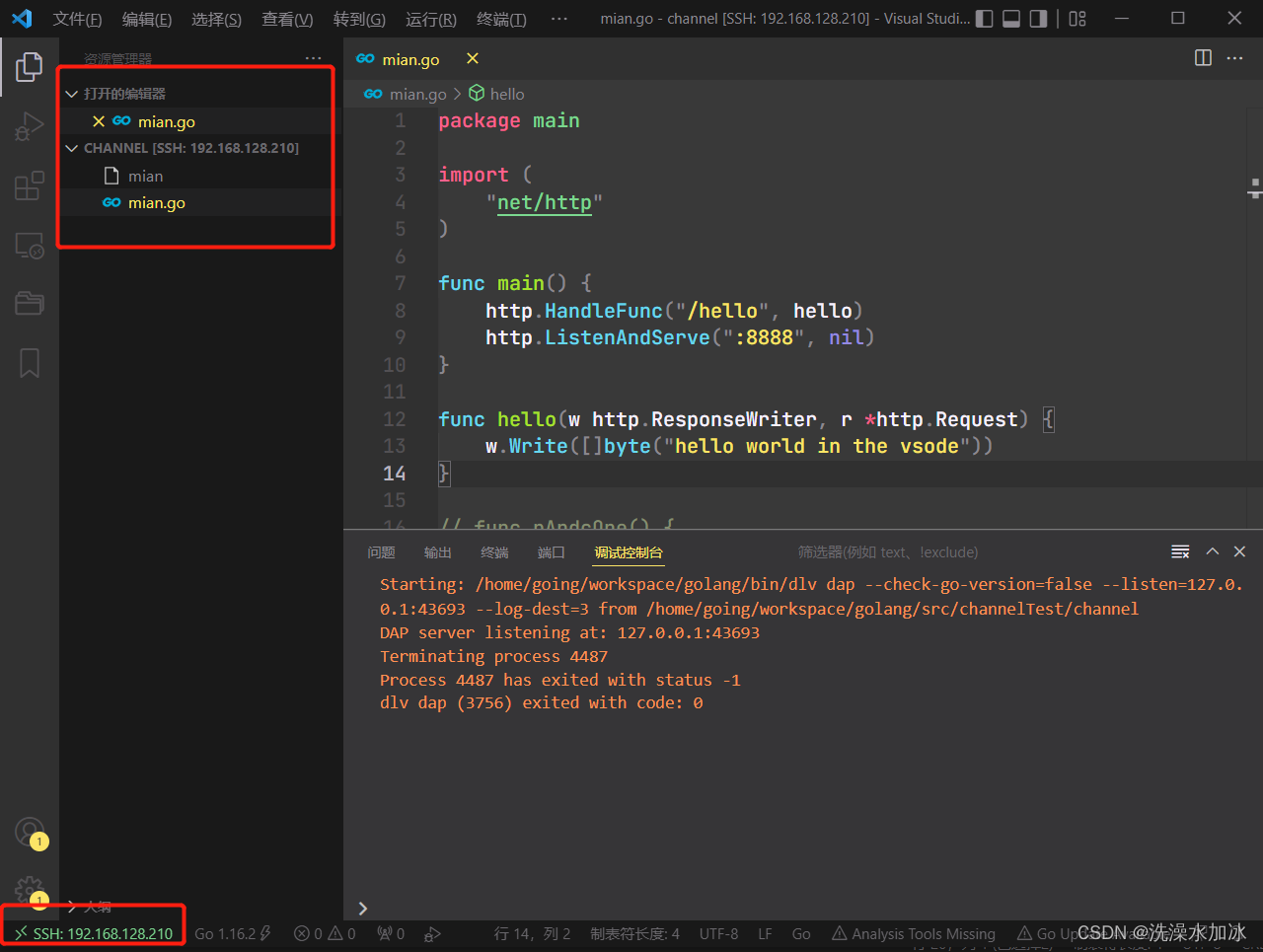Open the Accounts menu in activity bar

[30, 832]
